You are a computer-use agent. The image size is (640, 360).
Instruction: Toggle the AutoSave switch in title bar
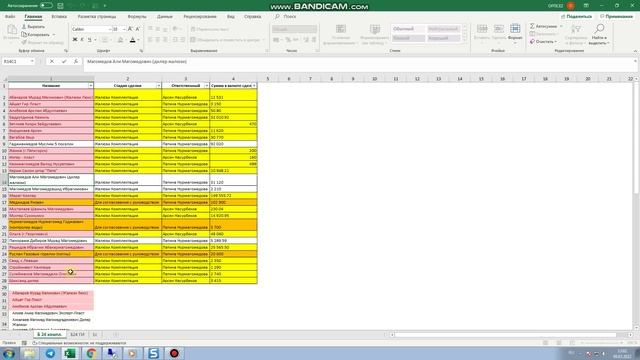pyautogui.click(x=46, y=5)
